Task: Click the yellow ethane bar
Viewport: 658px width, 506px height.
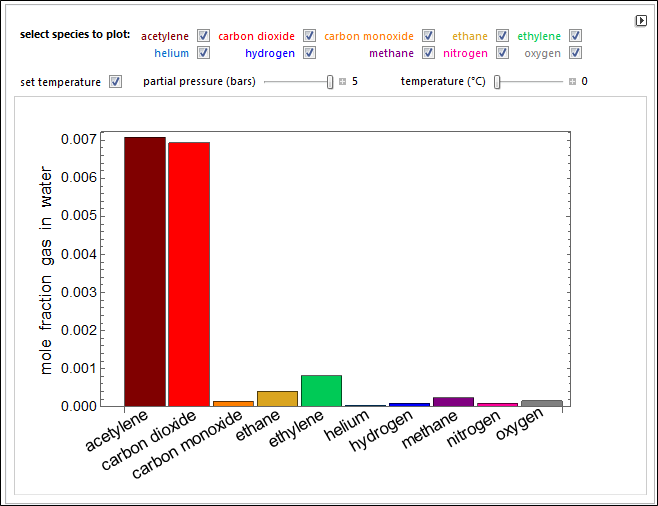Action: click(277, 398)
